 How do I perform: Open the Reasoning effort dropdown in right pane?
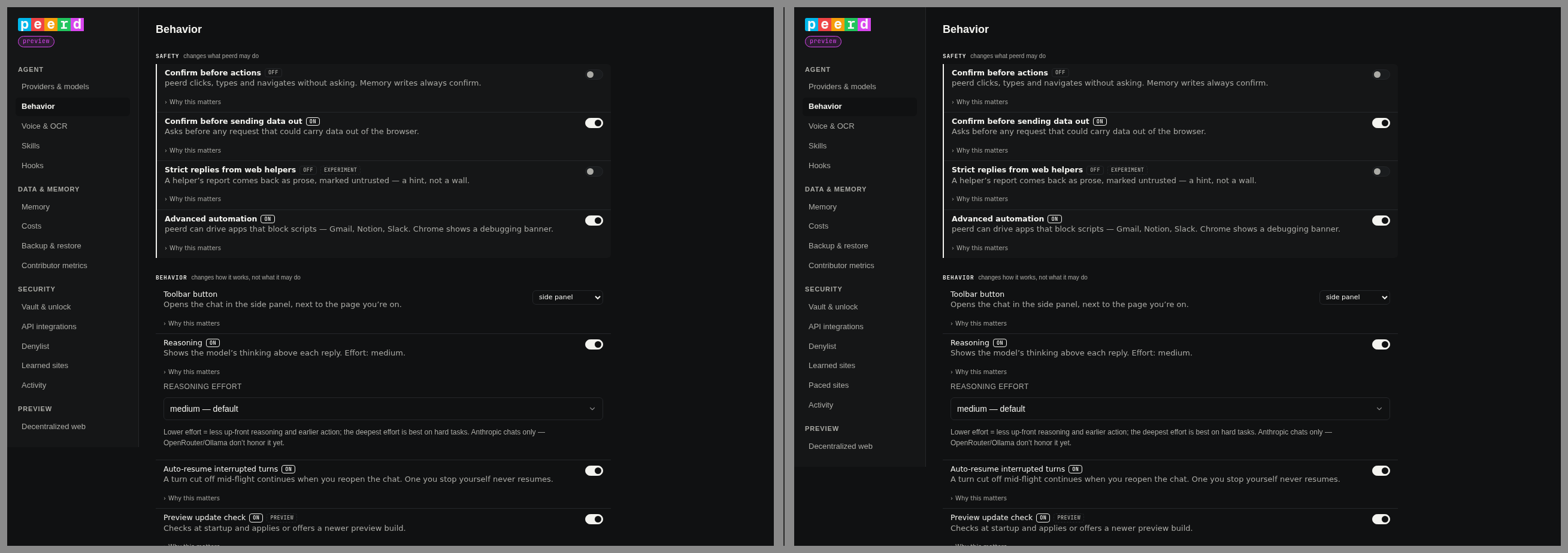[1170, 409]
